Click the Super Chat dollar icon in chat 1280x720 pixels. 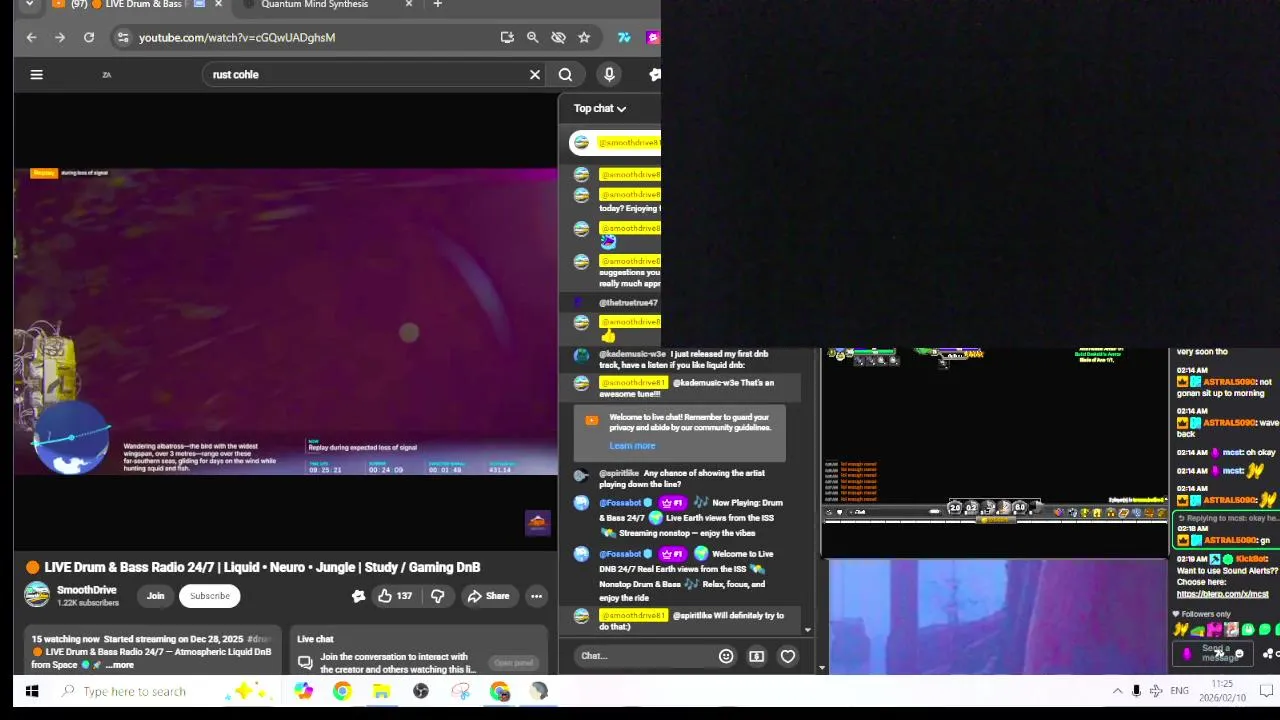point(757,656)
